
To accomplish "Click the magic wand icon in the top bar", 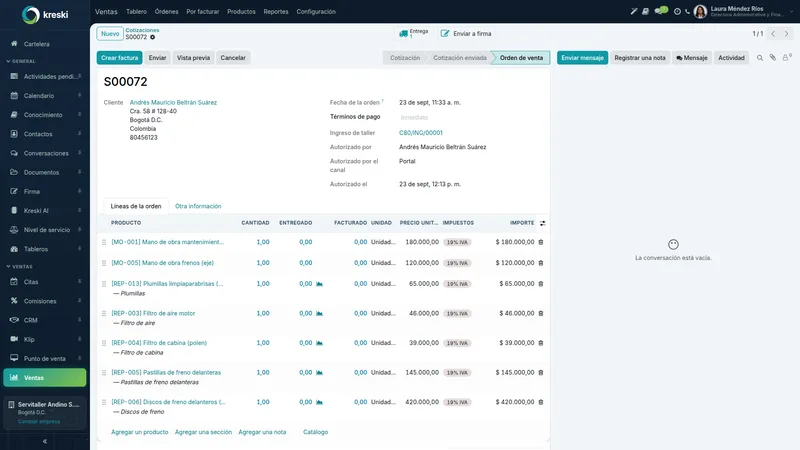I will pyautogui.click(x=634, y=11).
